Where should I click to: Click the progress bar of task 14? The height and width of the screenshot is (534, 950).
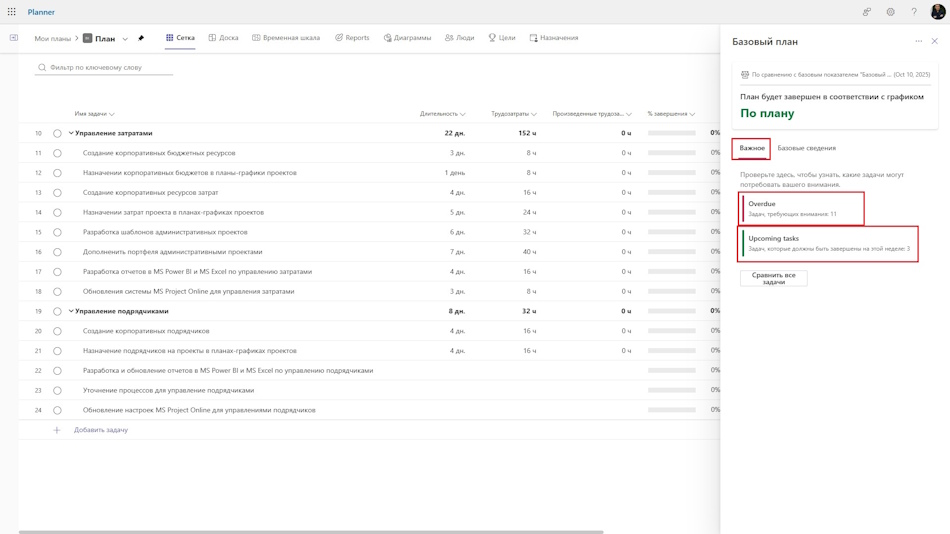[x=671, y=212]
